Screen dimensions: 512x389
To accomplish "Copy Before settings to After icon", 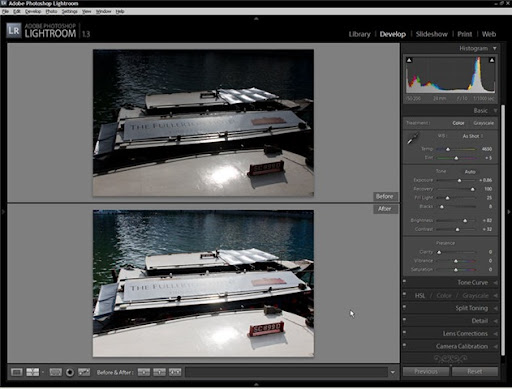I will pos(144,372).
